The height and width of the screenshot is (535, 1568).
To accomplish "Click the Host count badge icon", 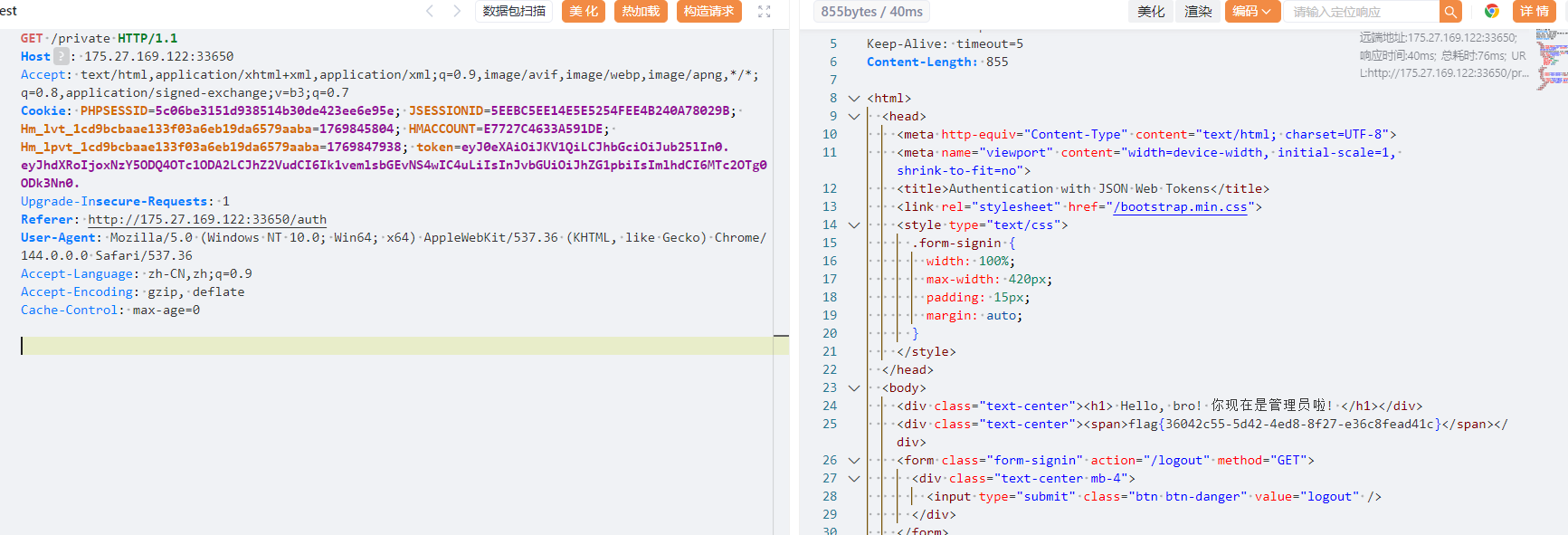I will pos(61,56).
